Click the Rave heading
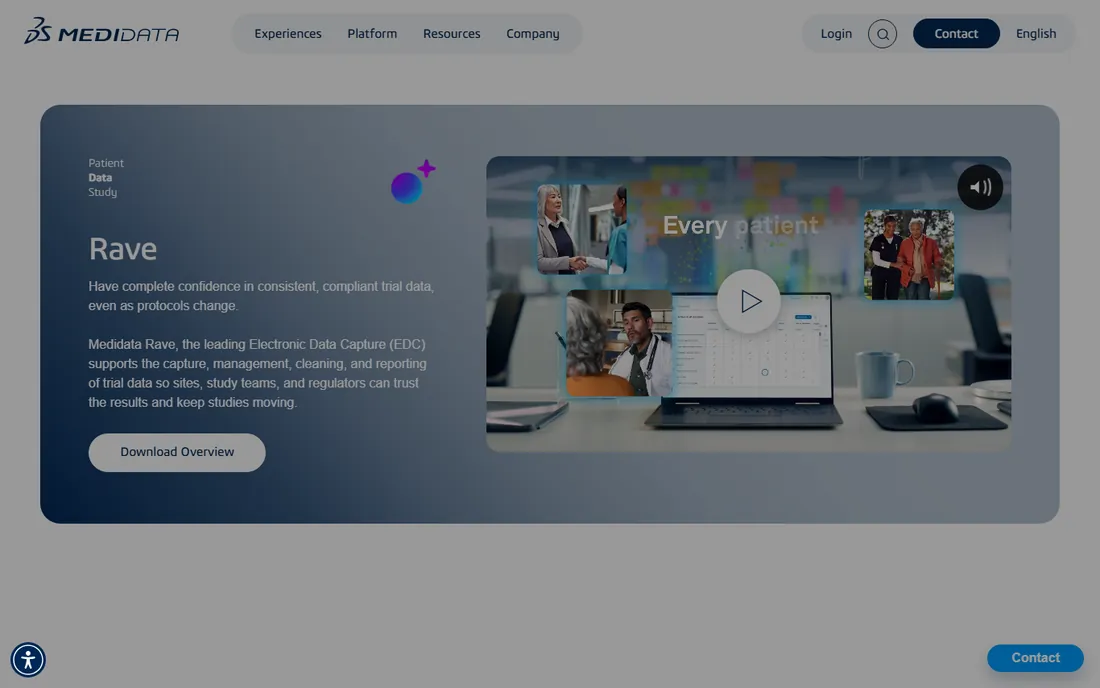The image size is (1100, 688). tap(123, 249)
